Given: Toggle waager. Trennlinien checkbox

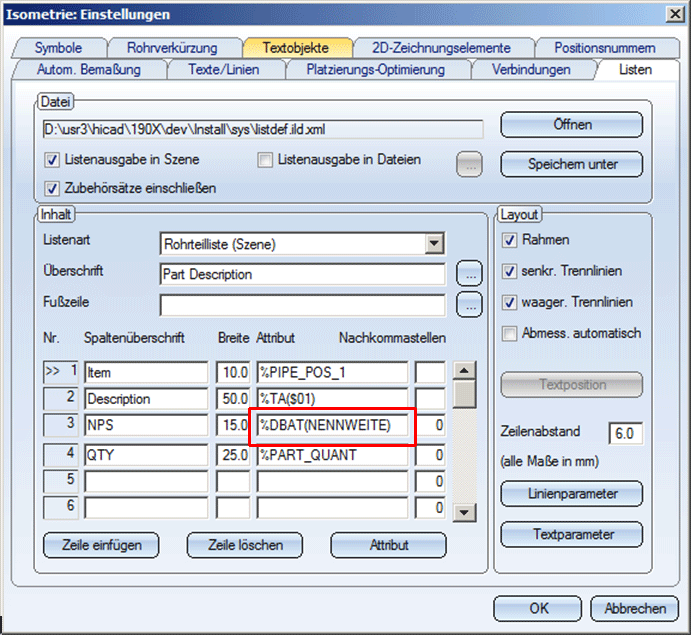Looking at the screenshot, I should pyautogui.click(x=509, y=303).
